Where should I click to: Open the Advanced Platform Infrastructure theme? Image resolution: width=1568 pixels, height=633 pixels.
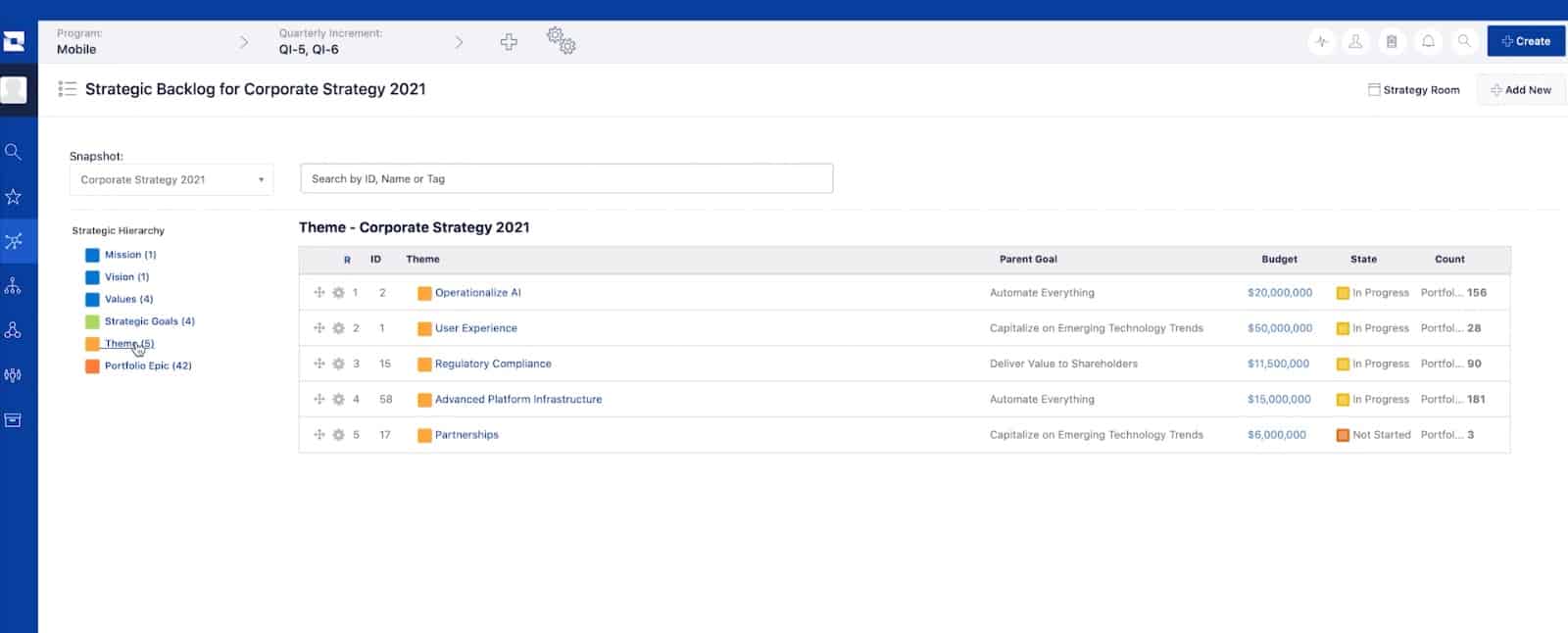click(x=518, y=400)
